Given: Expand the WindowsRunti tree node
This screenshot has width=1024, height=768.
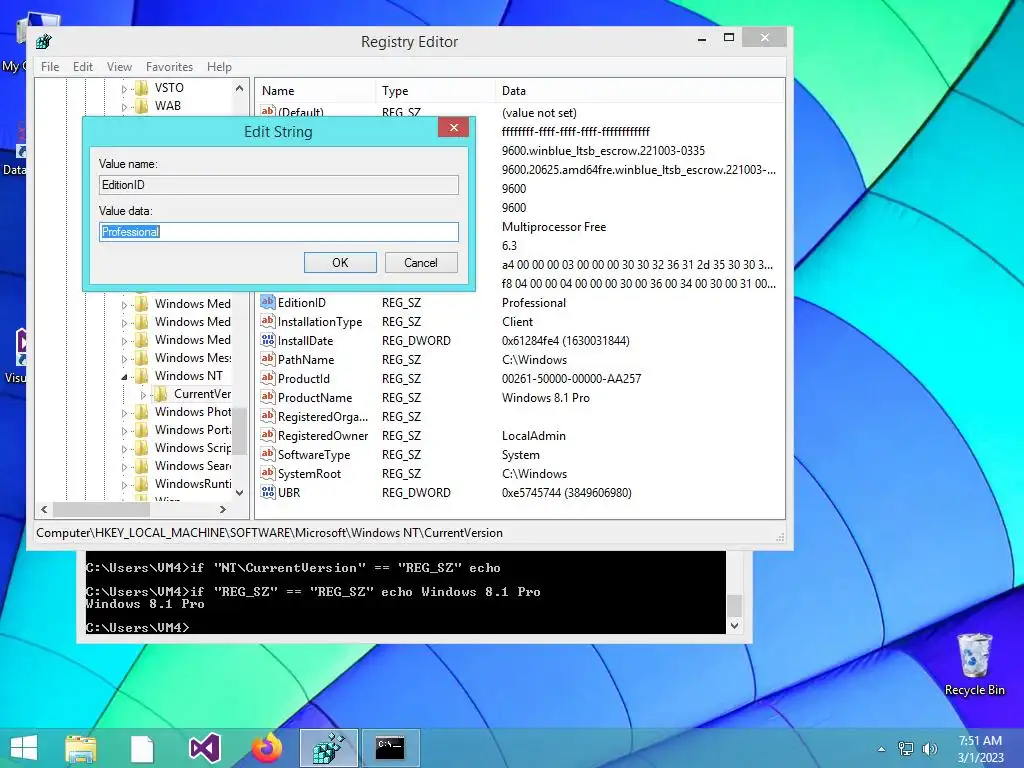Looking at the screenshot, I should coord(124,485).
